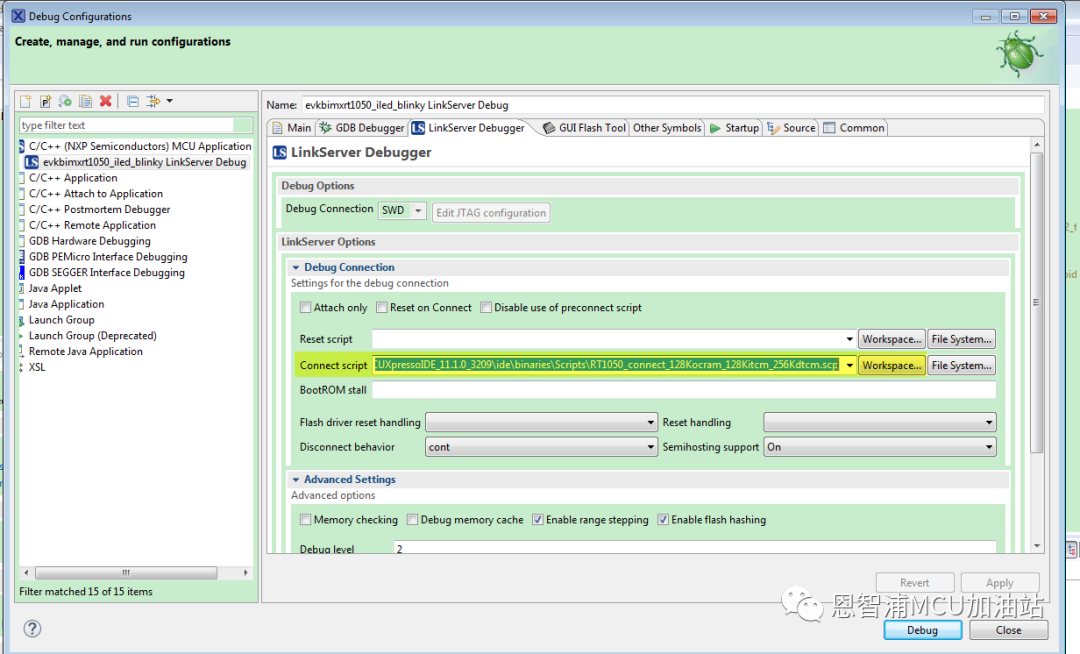The height and width of the screenshot is (654, 1080).
Task: Select C/C++ Remote Application
Action: point(92,226)
